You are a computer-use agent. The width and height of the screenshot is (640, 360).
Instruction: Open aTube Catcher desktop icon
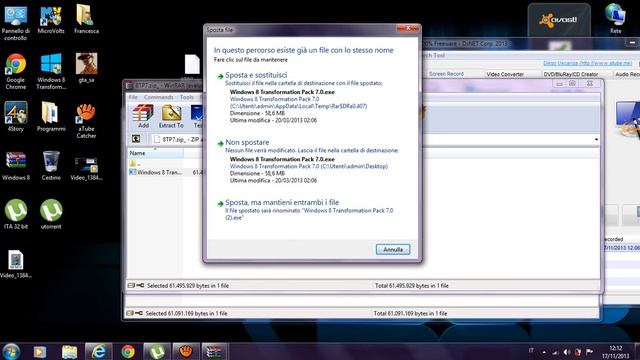[x=86, y=121]
